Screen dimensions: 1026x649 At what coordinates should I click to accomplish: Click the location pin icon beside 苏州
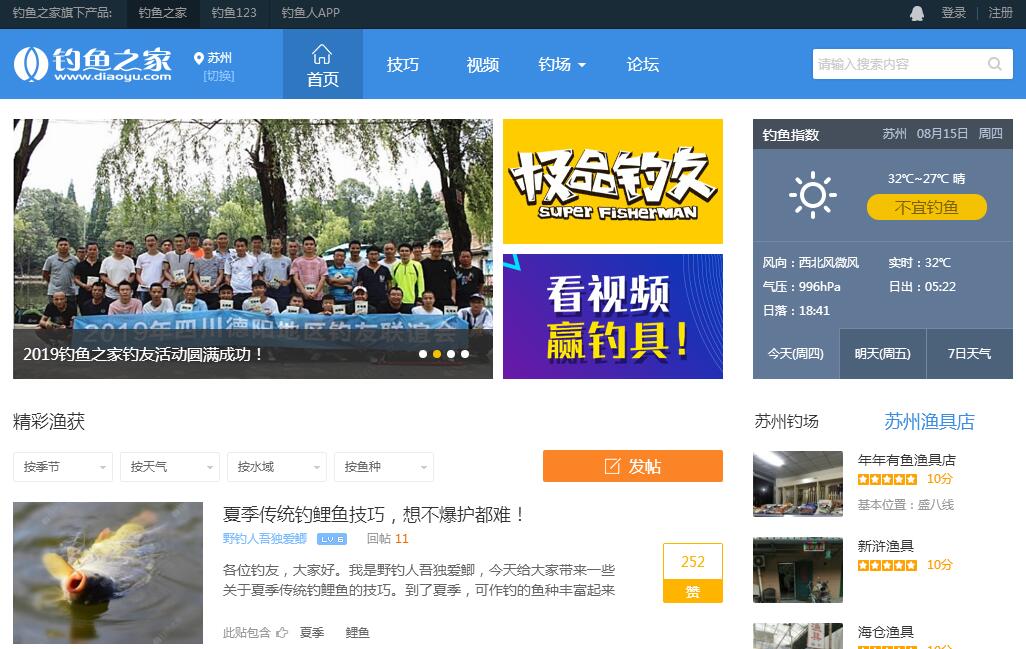pyautogui.click(x=199, y=58)
